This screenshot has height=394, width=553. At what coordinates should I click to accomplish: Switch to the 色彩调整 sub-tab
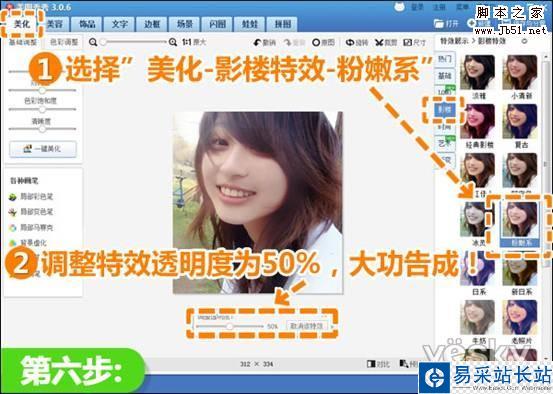[x=64, y=42]
